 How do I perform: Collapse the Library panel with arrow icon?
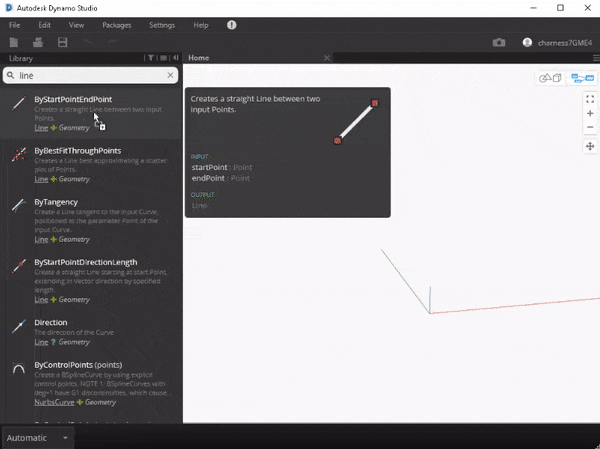(x=176, y=58)
